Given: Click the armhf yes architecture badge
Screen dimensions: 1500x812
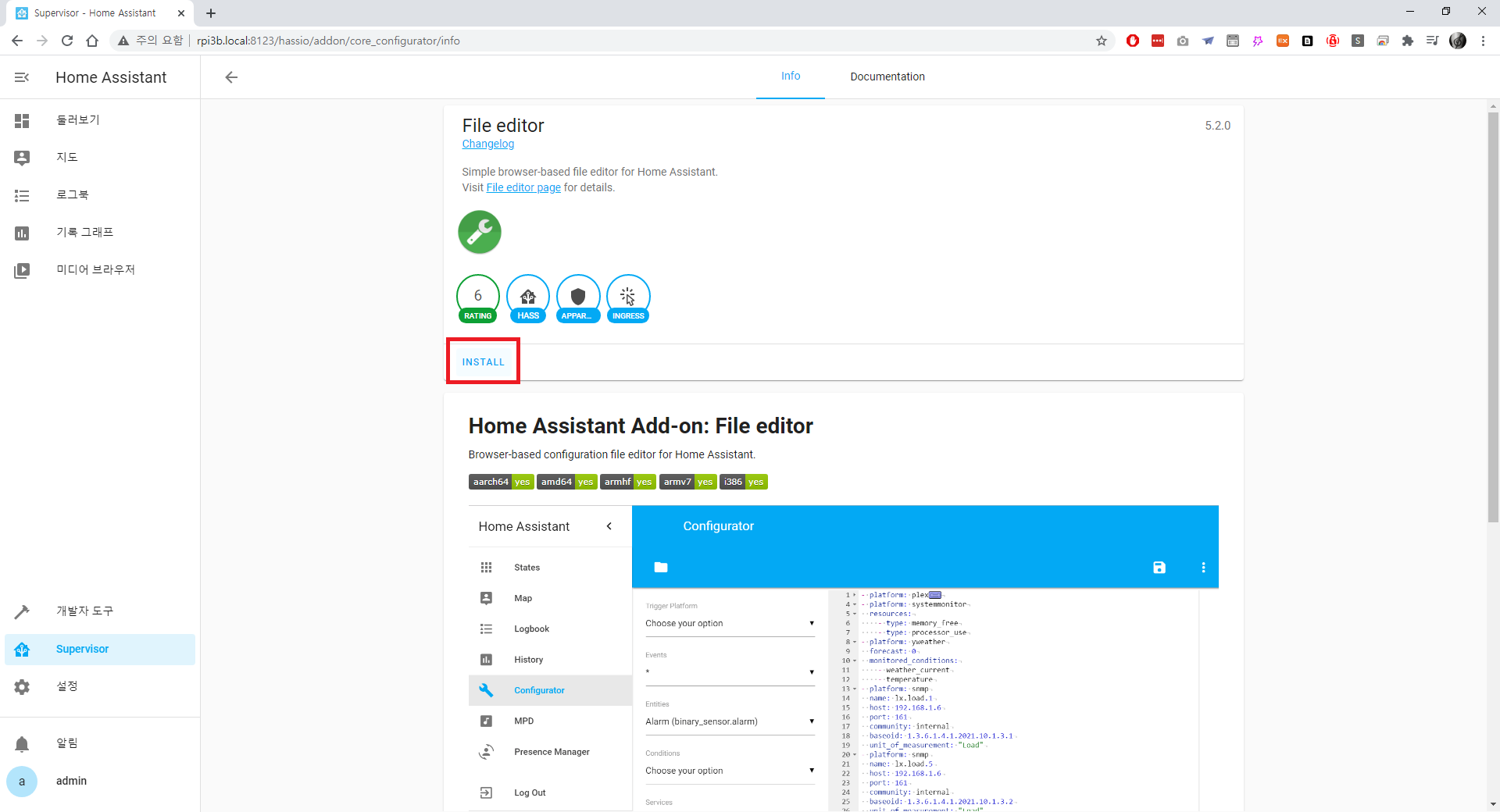Looking at the screenshot, I should click(x=628, y=482).
